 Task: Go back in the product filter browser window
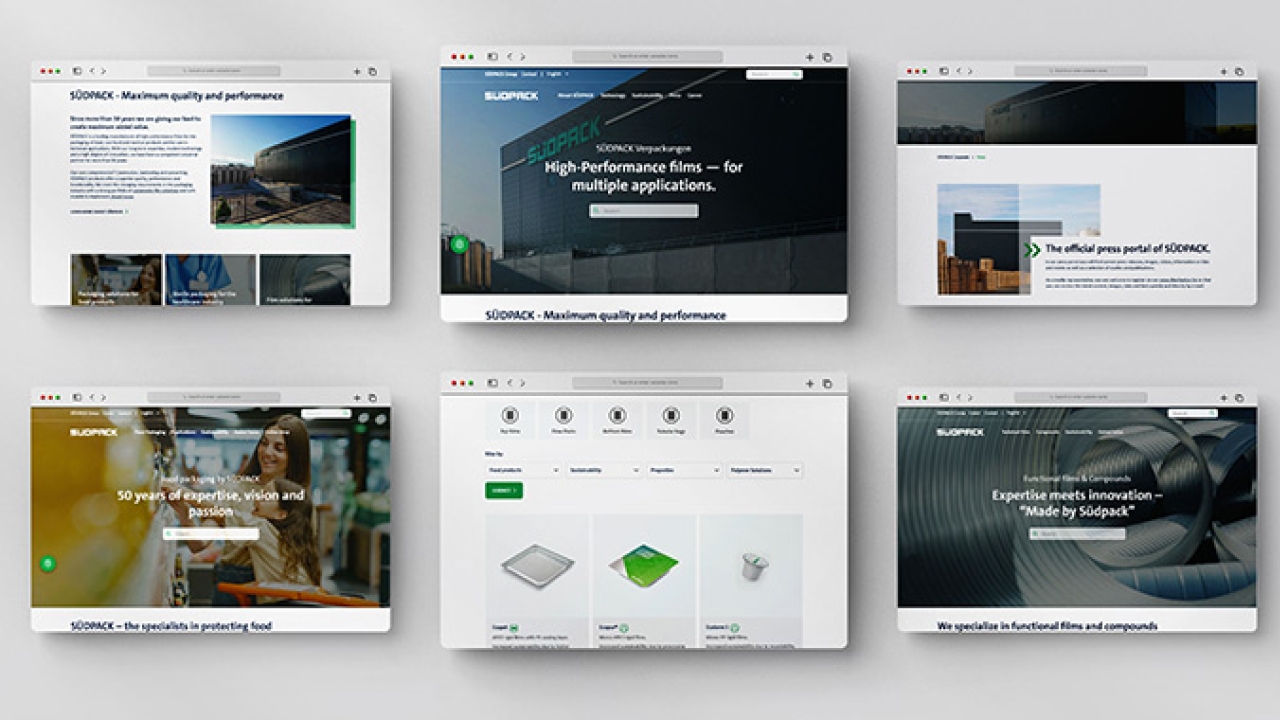[x=509, y=383]
